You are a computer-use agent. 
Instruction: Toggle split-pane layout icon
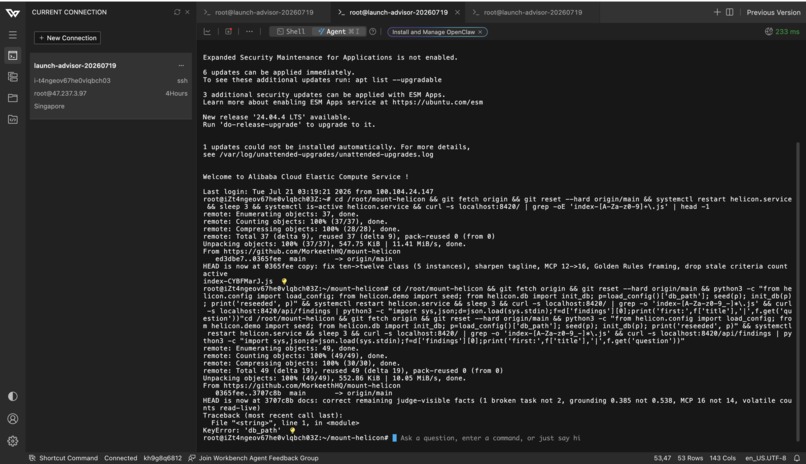click(x=729, y=12)
